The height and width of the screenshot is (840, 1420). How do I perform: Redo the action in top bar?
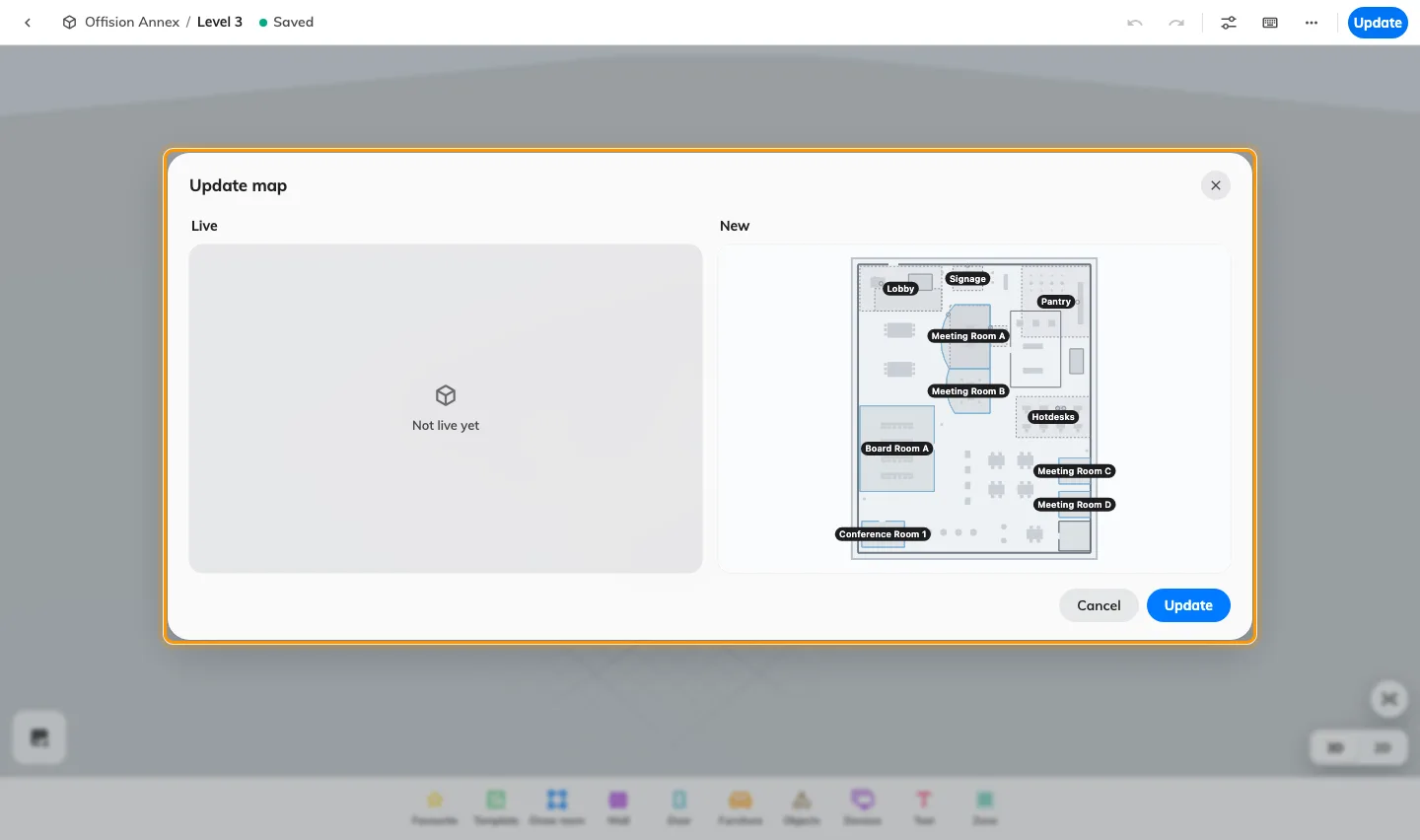[x=1176, y=23]
